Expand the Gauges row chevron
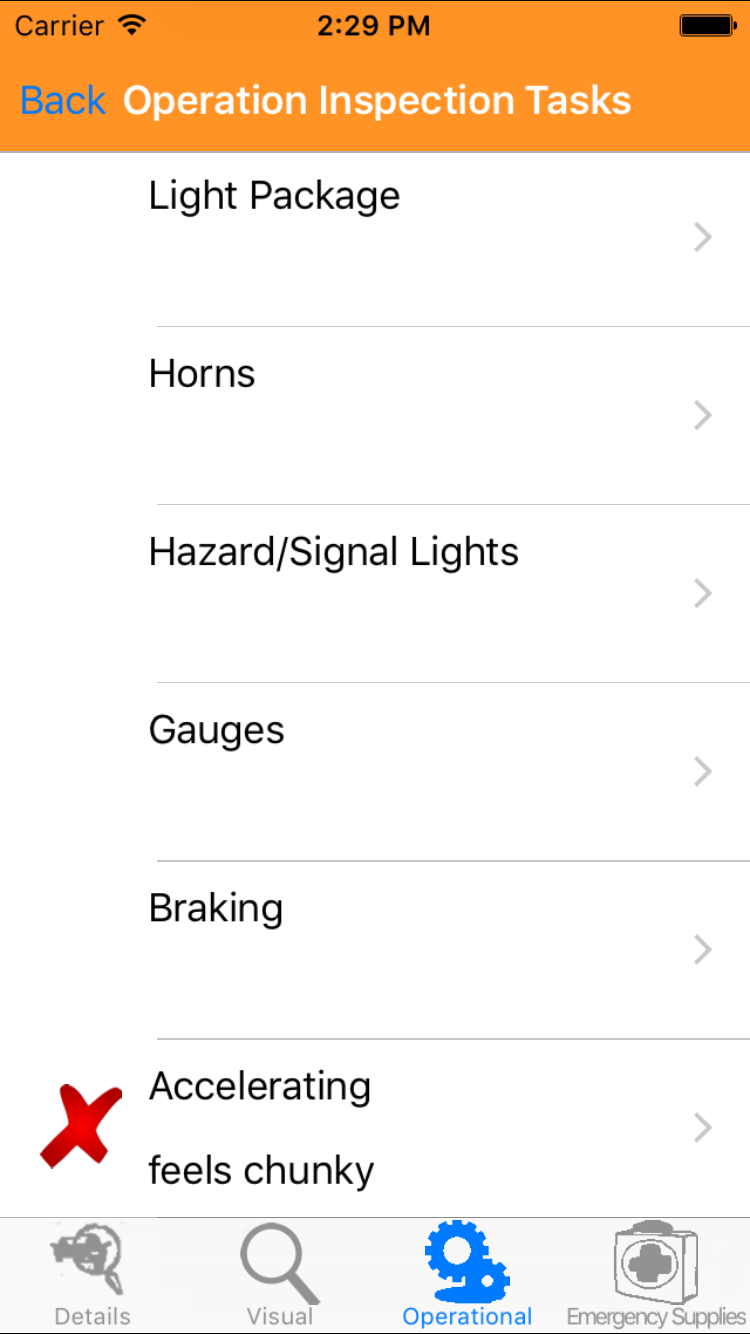 tap(703, 772)
